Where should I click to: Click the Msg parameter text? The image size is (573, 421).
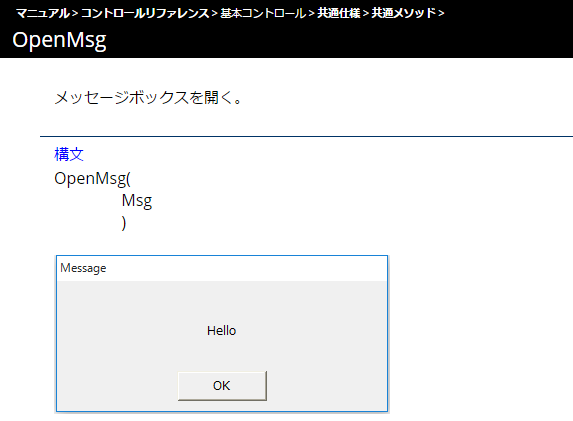coord(137,201)
